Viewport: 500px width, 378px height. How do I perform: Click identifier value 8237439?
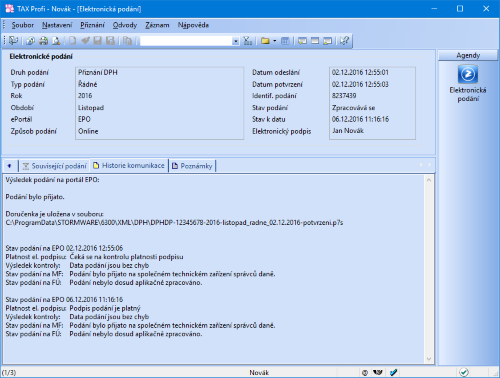pyautogui.click(x=344, y=96)
